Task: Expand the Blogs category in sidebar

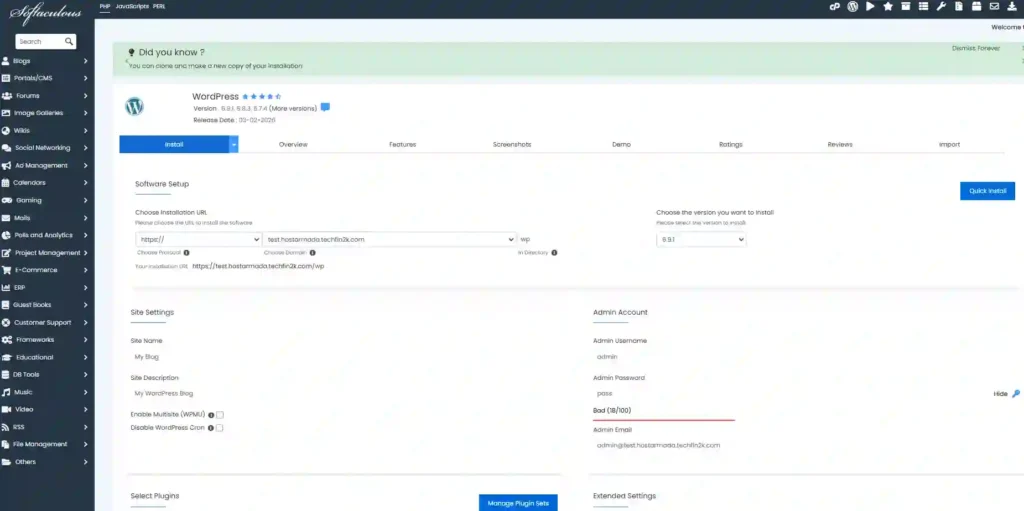Action: point(45,61)
